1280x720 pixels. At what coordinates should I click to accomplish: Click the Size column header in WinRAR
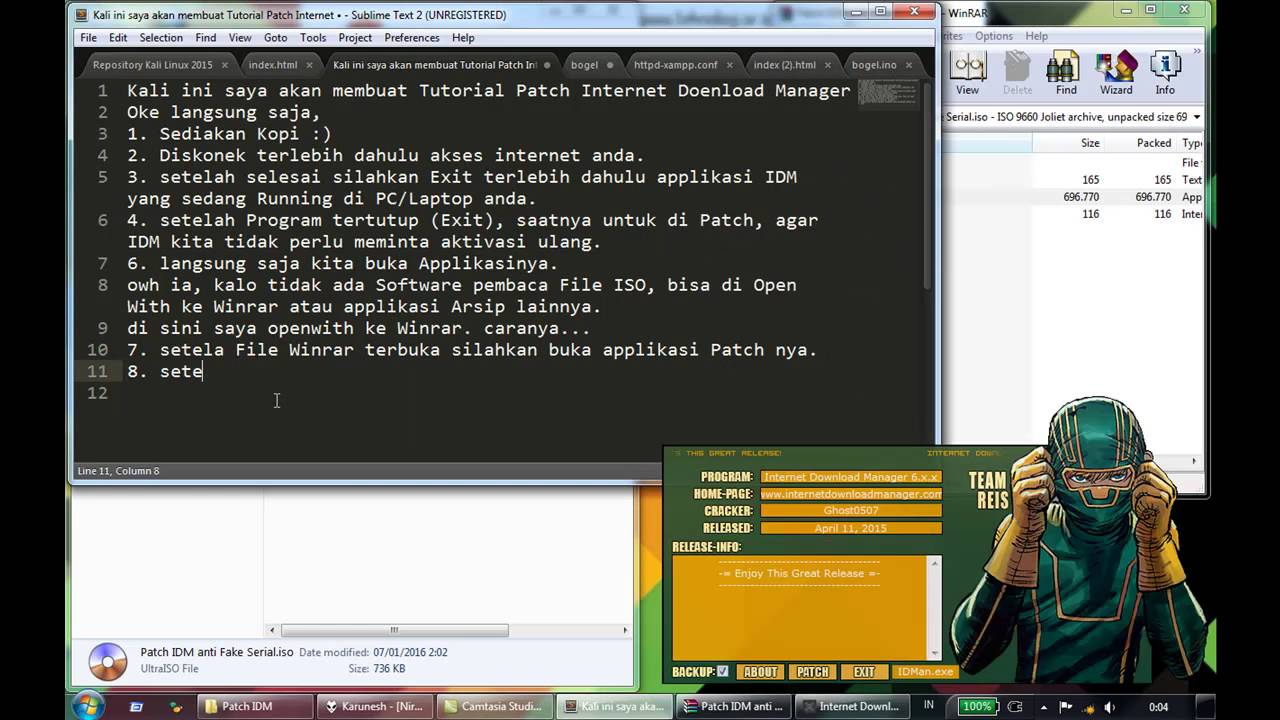pos(1067,143)
